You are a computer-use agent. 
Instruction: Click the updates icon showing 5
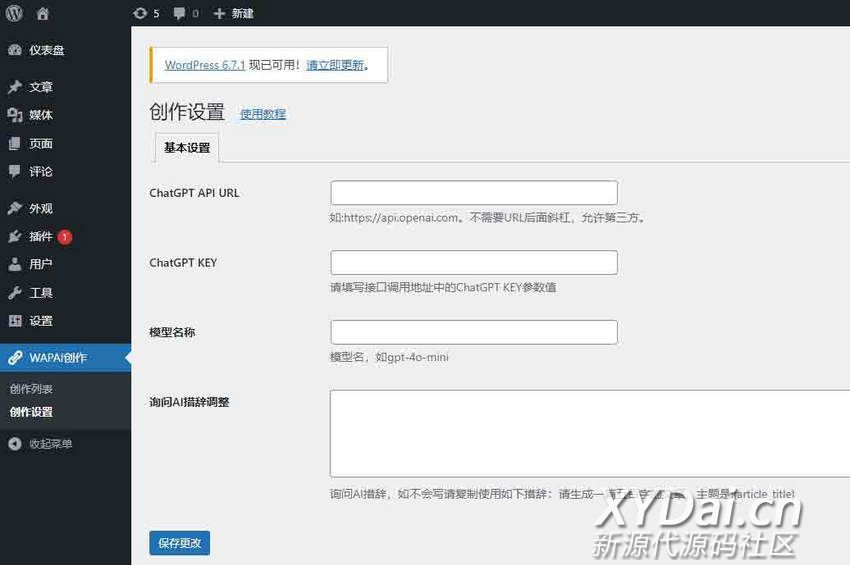[140, 14]
